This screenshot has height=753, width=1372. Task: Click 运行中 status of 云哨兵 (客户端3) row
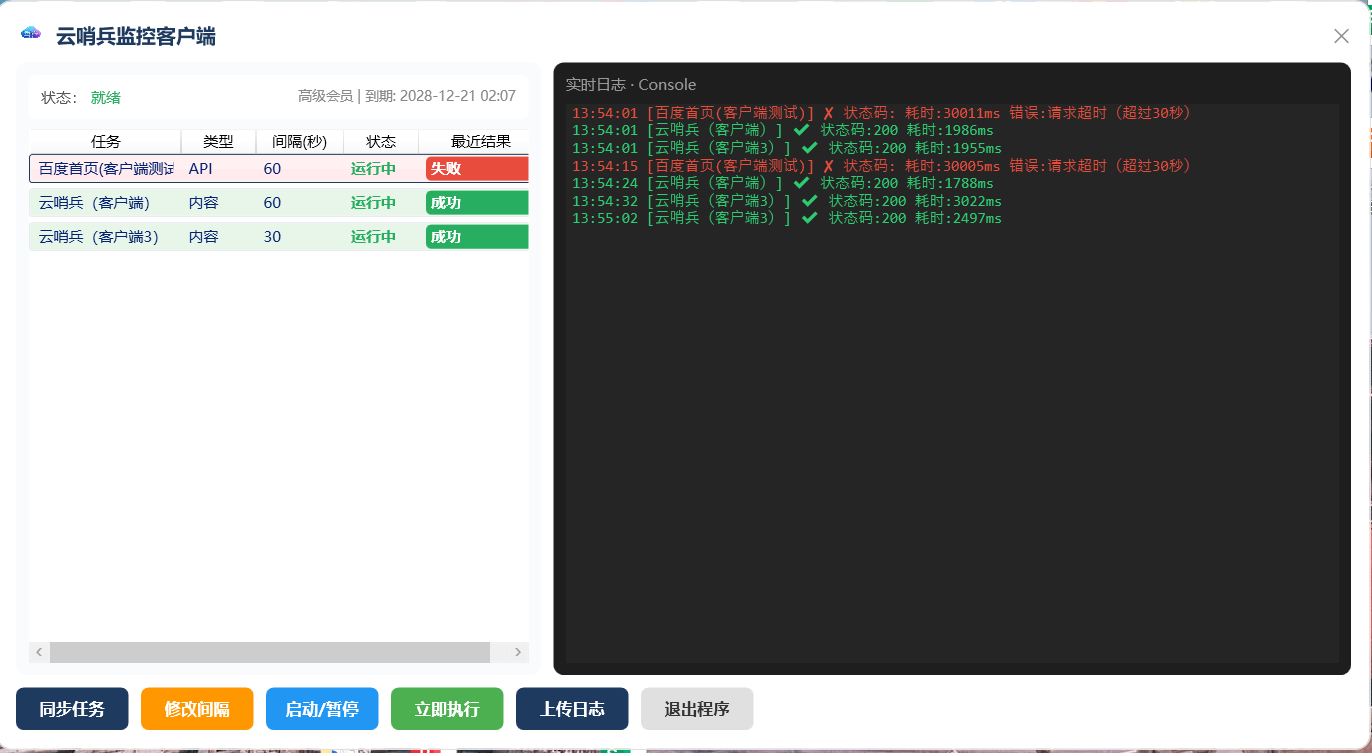(x=373, y=237)
